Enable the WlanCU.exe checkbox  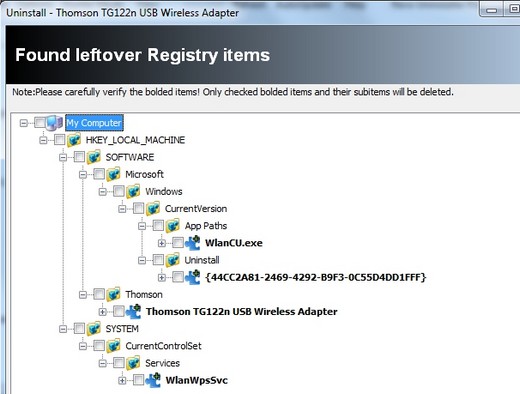click(x=178, y=242)
